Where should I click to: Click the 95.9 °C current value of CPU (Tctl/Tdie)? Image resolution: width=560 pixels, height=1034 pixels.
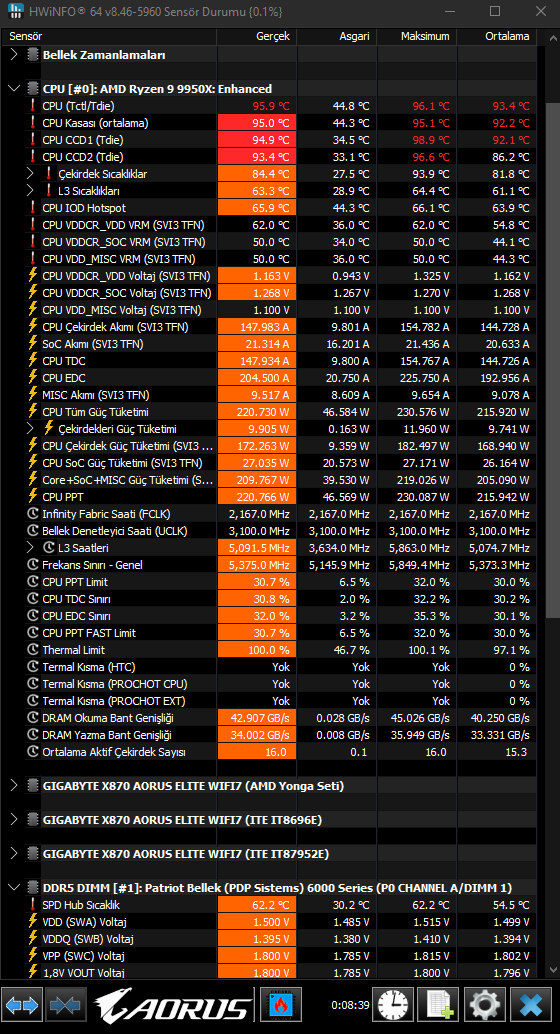click(x=270, y=106)
